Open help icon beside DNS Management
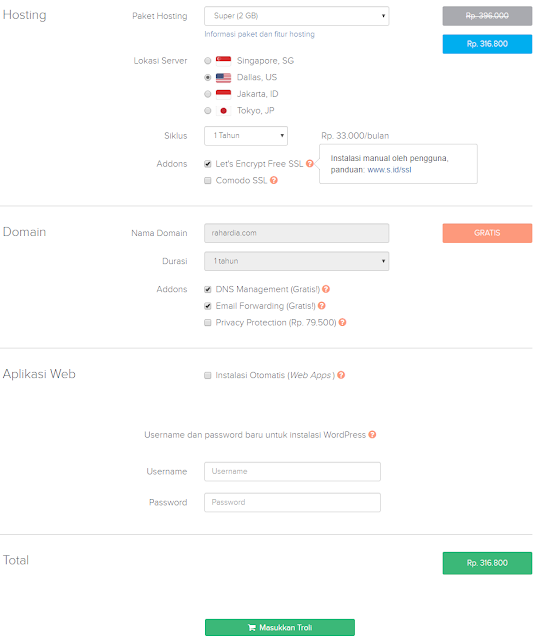This screenshot has width=537, height=640. (326, 289)
